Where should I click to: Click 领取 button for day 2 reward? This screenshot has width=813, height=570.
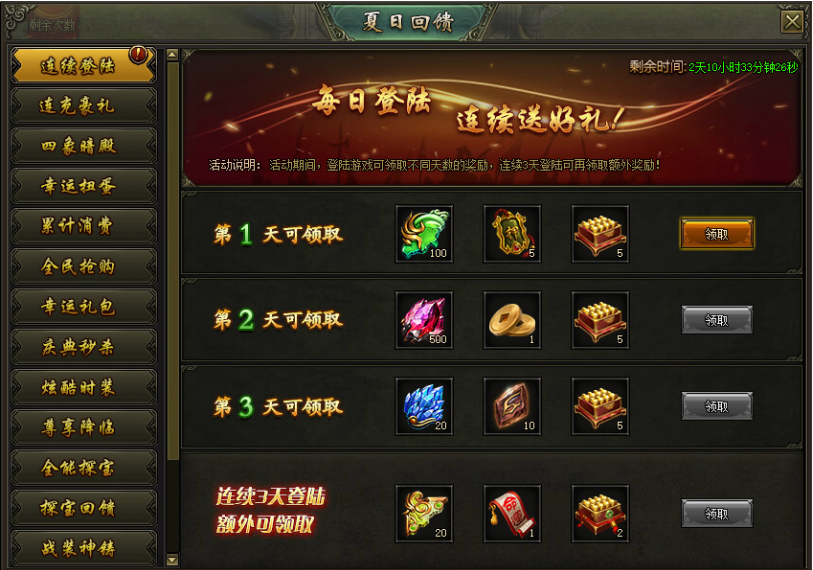click(x=717, y=320)
